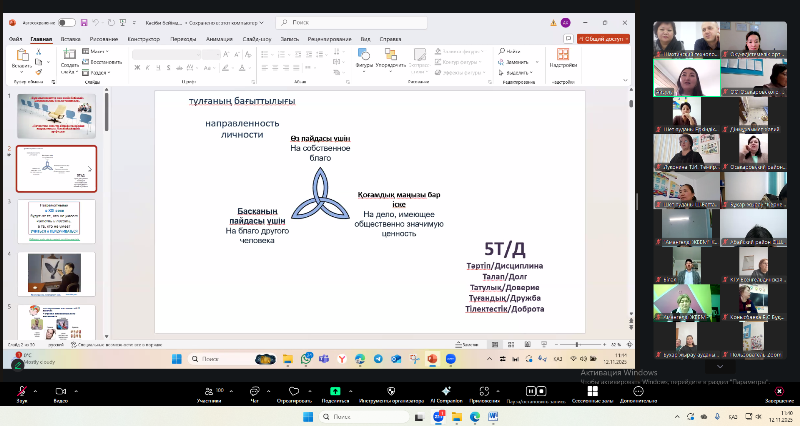Toggle the AutoSave switch in PowerPoint

pyautogui.click(x=67, y=21)
